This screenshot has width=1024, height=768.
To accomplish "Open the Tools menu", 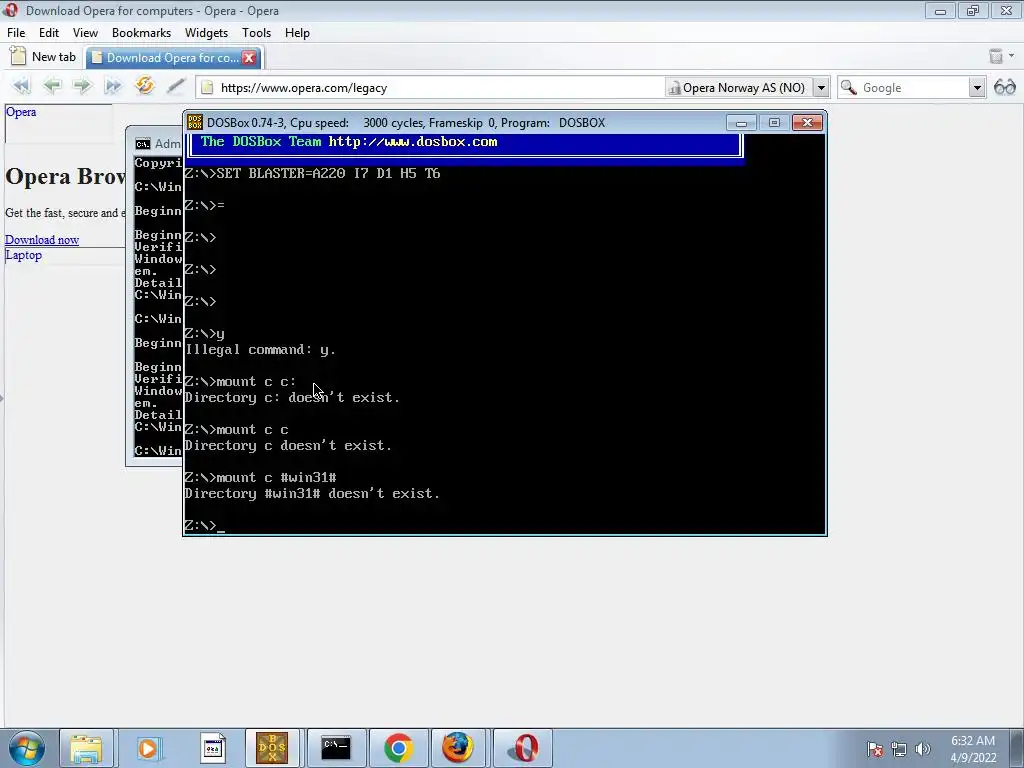I will (256, 33).
